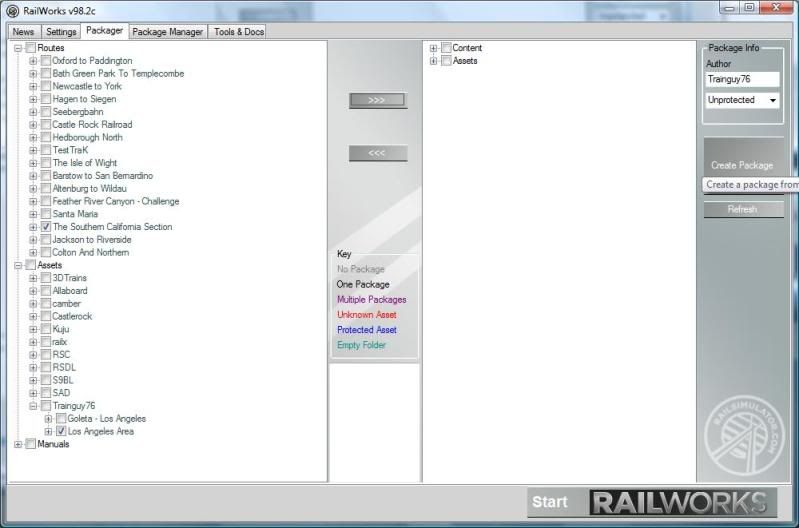Click the Refresh button
799x528 pixels.
point(742,210)
